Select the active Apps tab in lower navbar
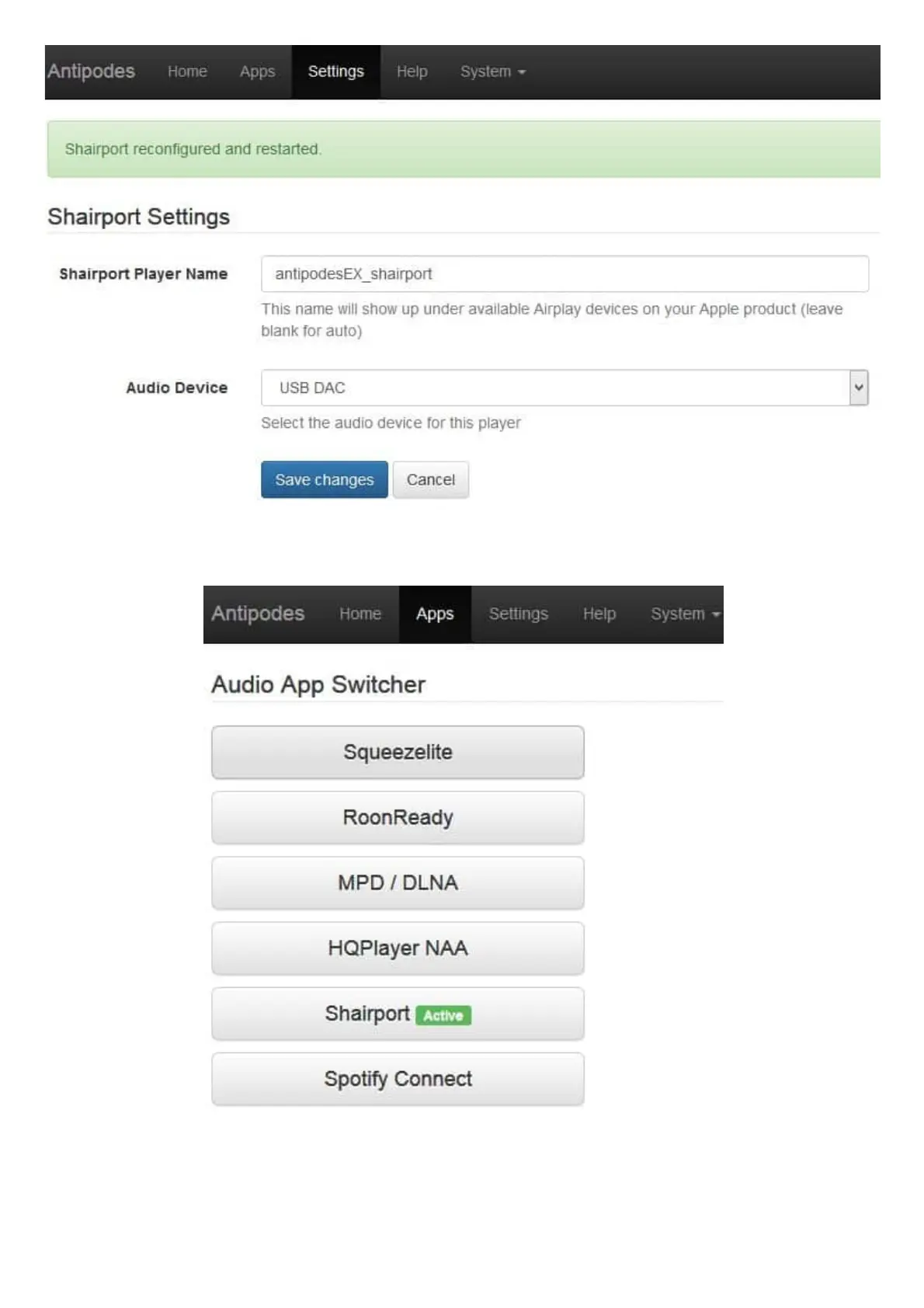This screenshot has height=1308, width=924. coord(434,614)
